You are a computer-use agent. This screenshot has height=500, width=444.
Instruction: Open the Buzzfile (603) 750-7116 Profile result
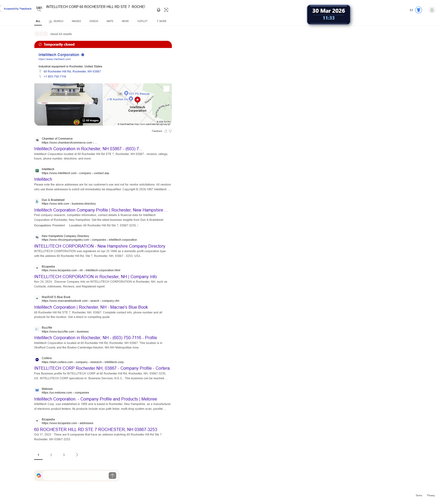point(95,338)
